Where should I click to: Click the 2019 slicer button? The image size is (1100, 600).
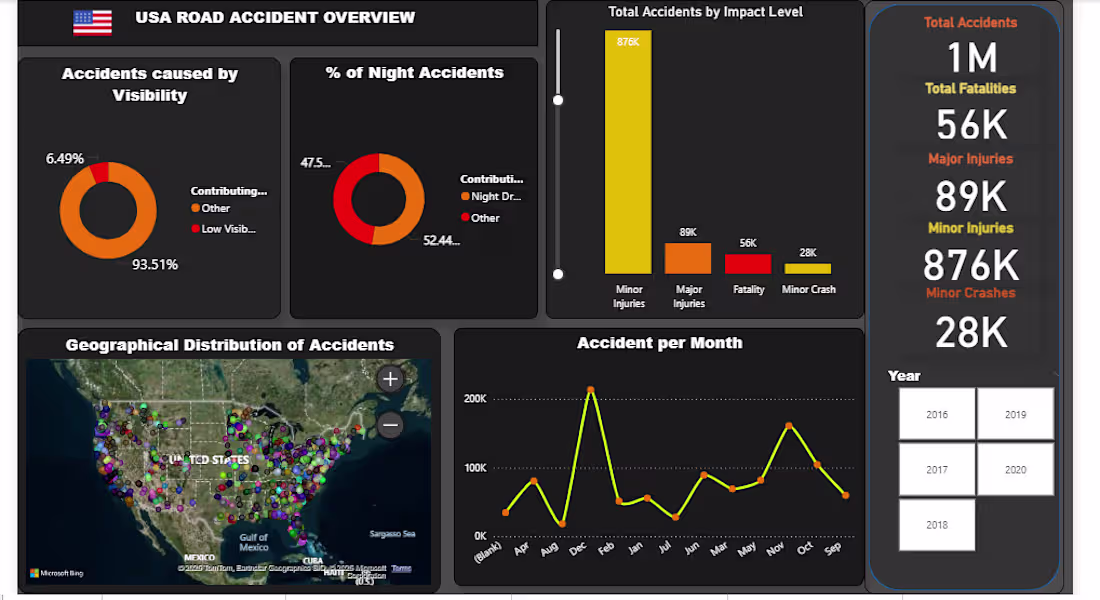pyautogui.click(x=1015, y=413)
